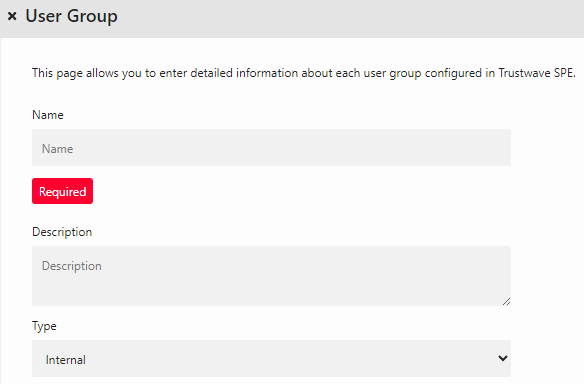Image resolution: width=584 pixels, height=384 pixels.
Task: Click the right end of the Name input
Action: coord(495,147)
